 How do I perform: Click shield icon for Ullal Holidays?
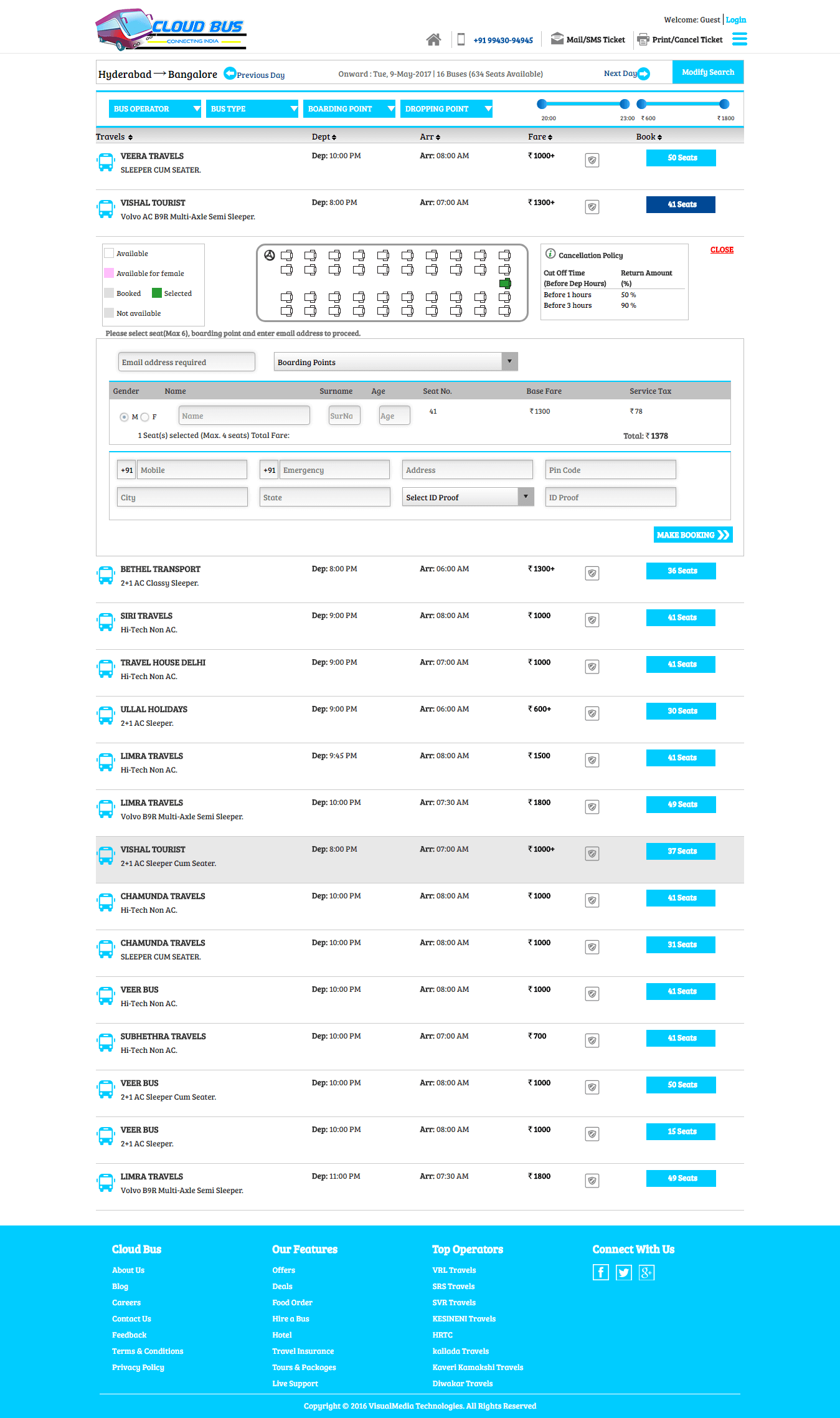(x=592, y=713)
